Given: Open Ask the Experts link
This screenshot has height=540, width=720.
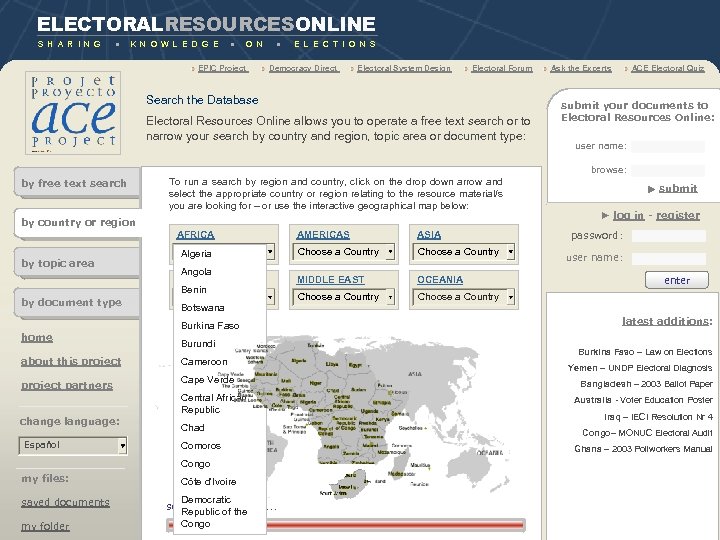Looking at the screenshot, I should 580,68.
